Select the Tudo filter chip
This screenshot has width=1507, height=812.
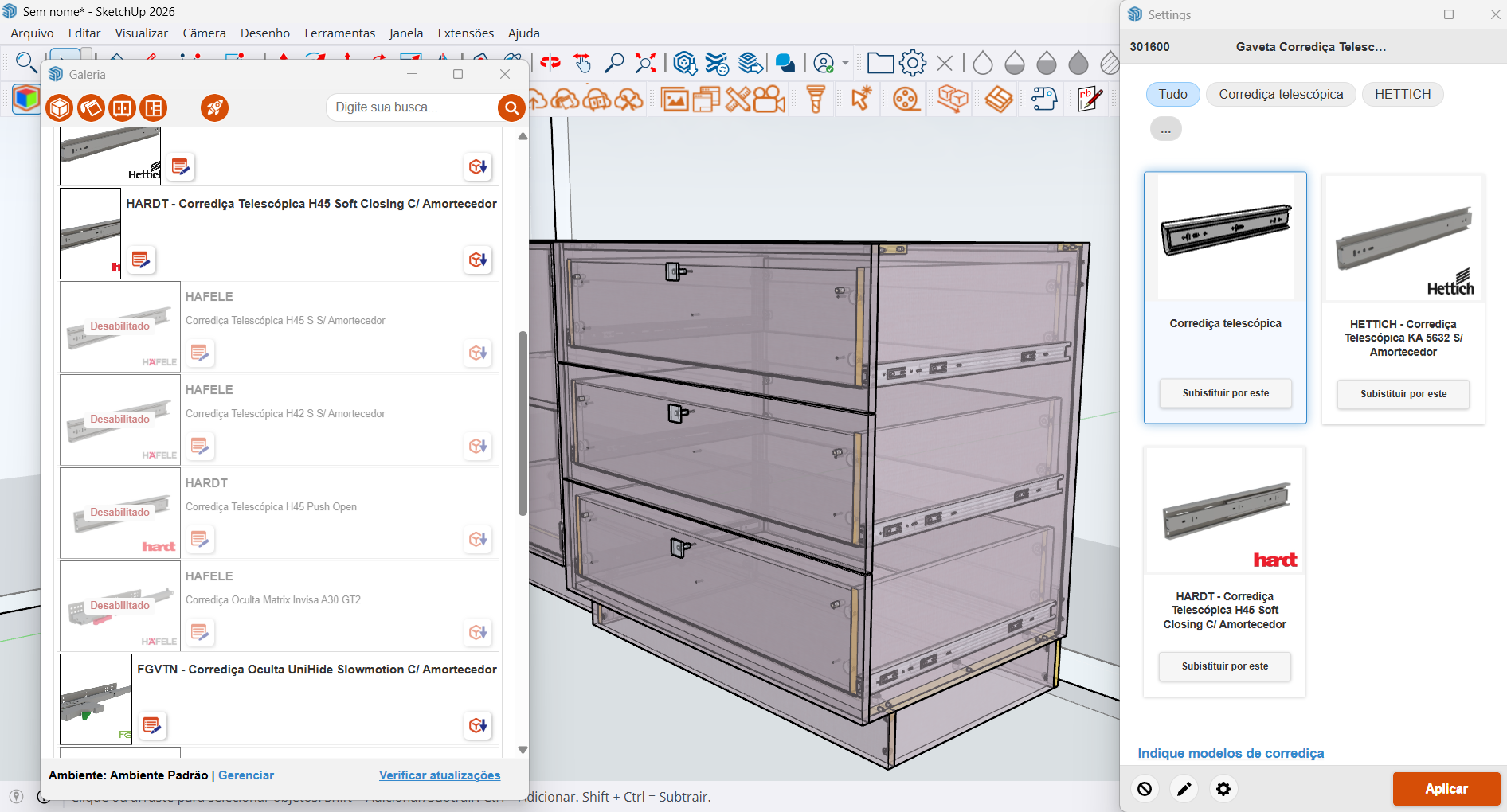(1172, 94)
